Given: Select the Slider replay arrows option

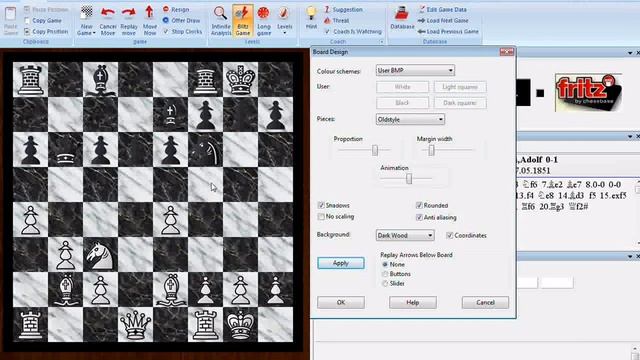Looking at the screenshot, I should pyautogui.click(x=384, y=283).
